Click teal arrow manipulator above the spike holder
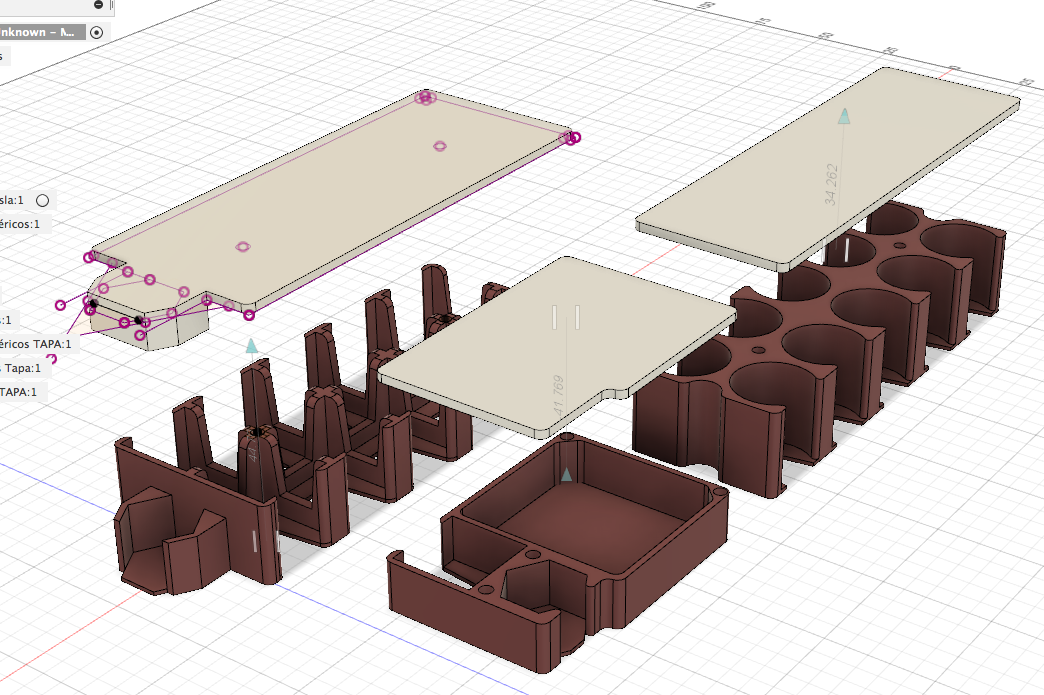Viewport: 1044px width, 695px height. [x=252, y=346]
